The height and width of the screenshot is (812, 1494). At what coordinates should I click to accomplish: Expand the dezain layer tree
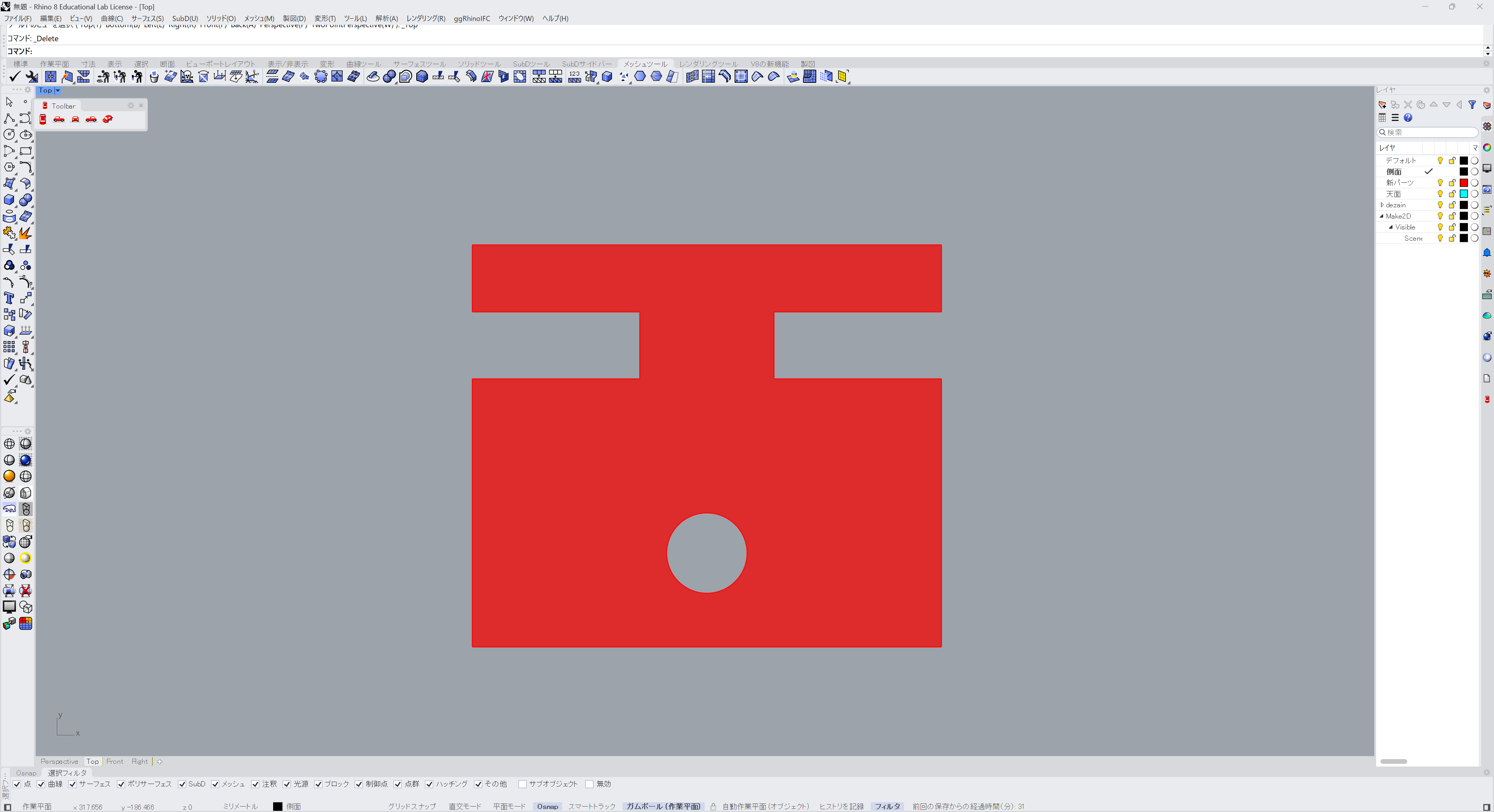coord(1382,205)
